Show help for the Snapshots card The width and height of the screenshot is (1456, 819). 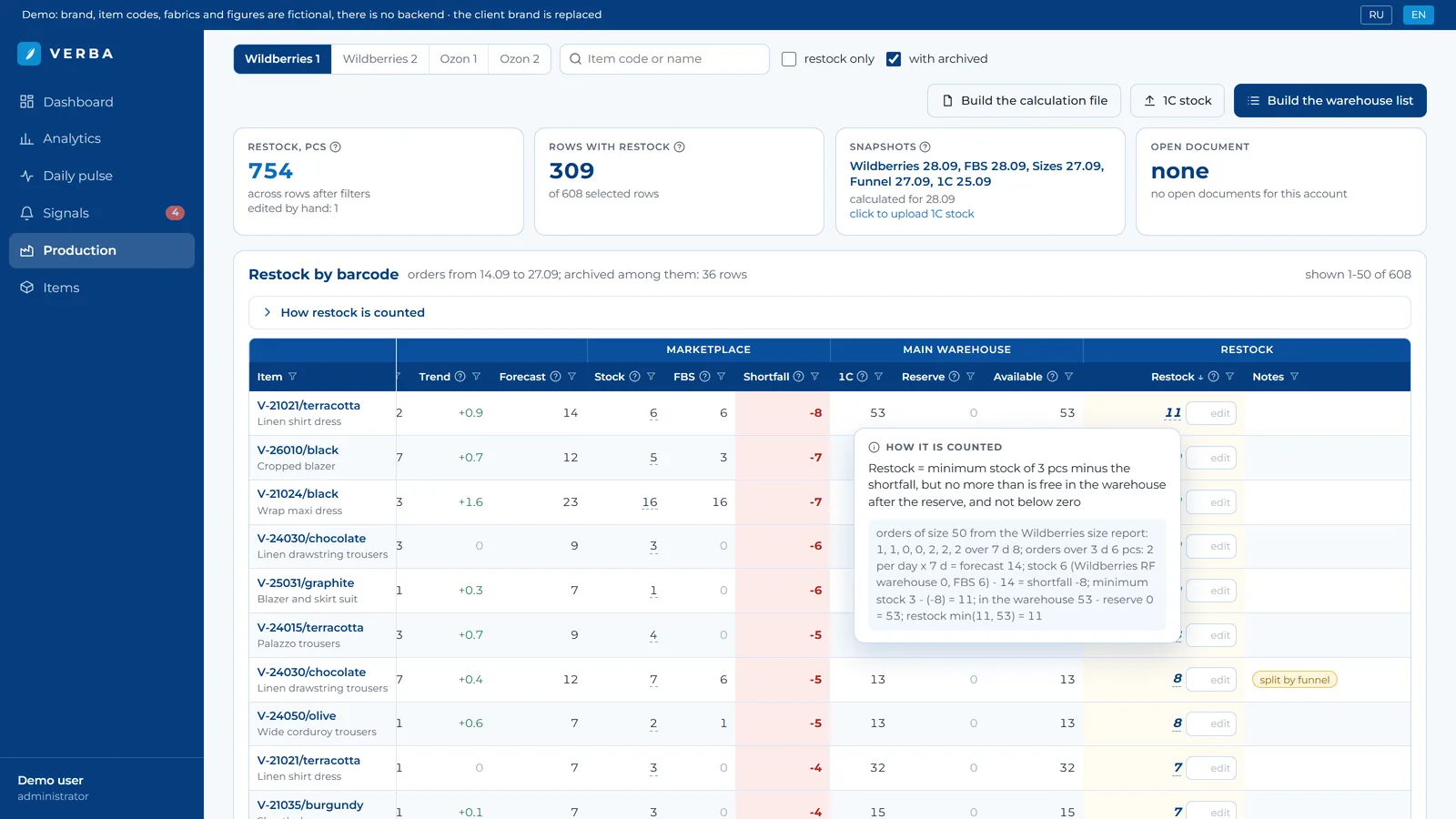tap(925, 147)
